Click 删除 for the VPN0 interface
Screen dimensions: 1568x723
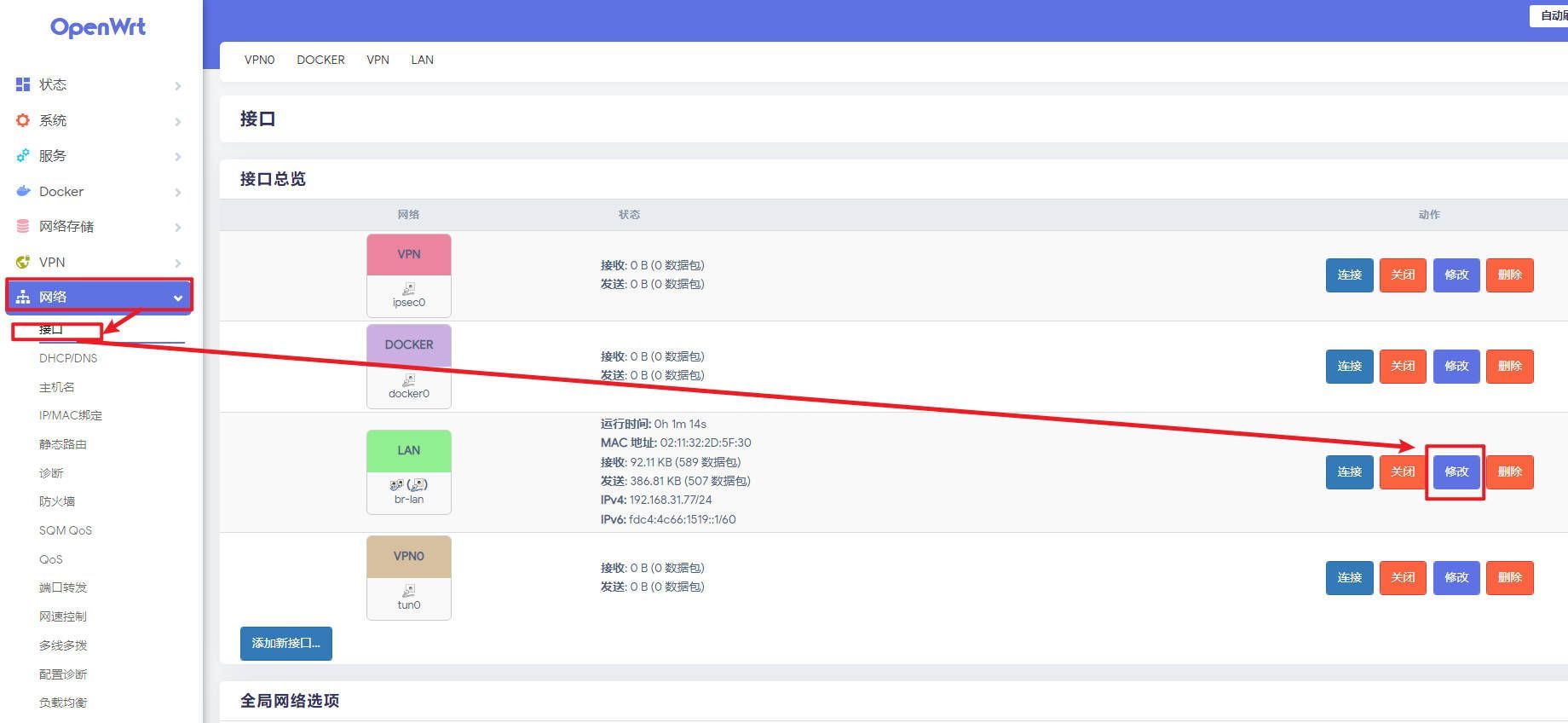coord(1509,577)
